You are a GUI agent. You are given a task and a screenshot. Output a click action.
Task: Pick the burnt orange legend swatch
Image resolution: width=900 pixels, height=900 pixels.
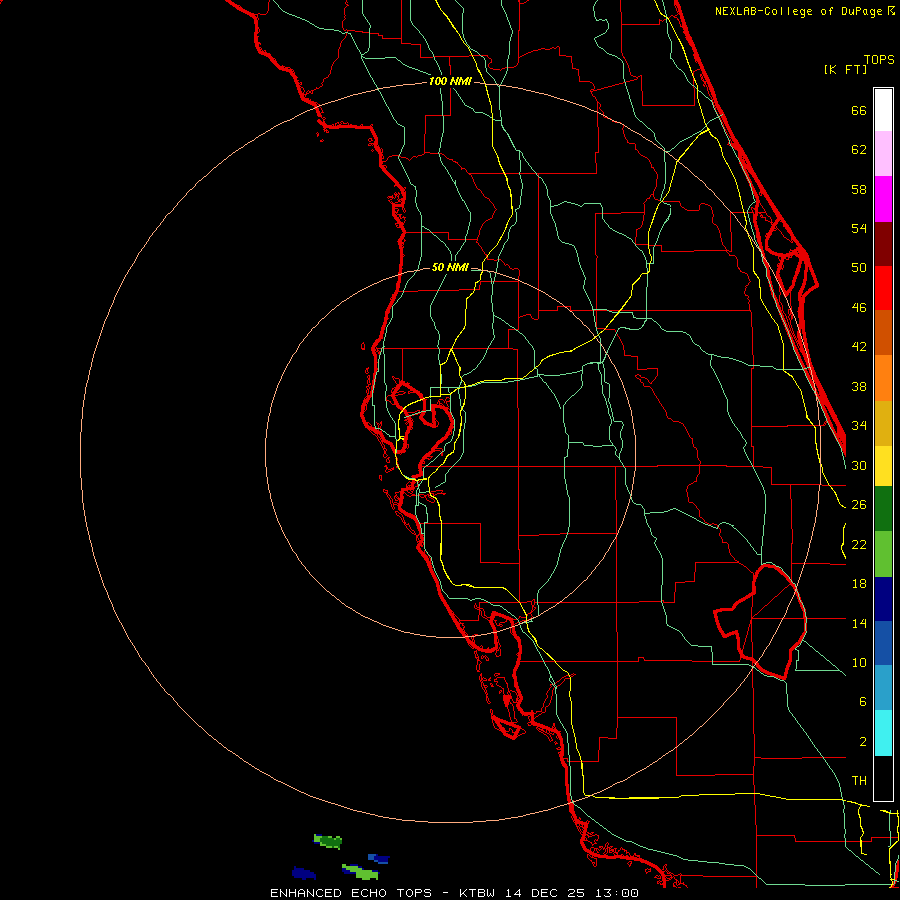tap(883, 333)
